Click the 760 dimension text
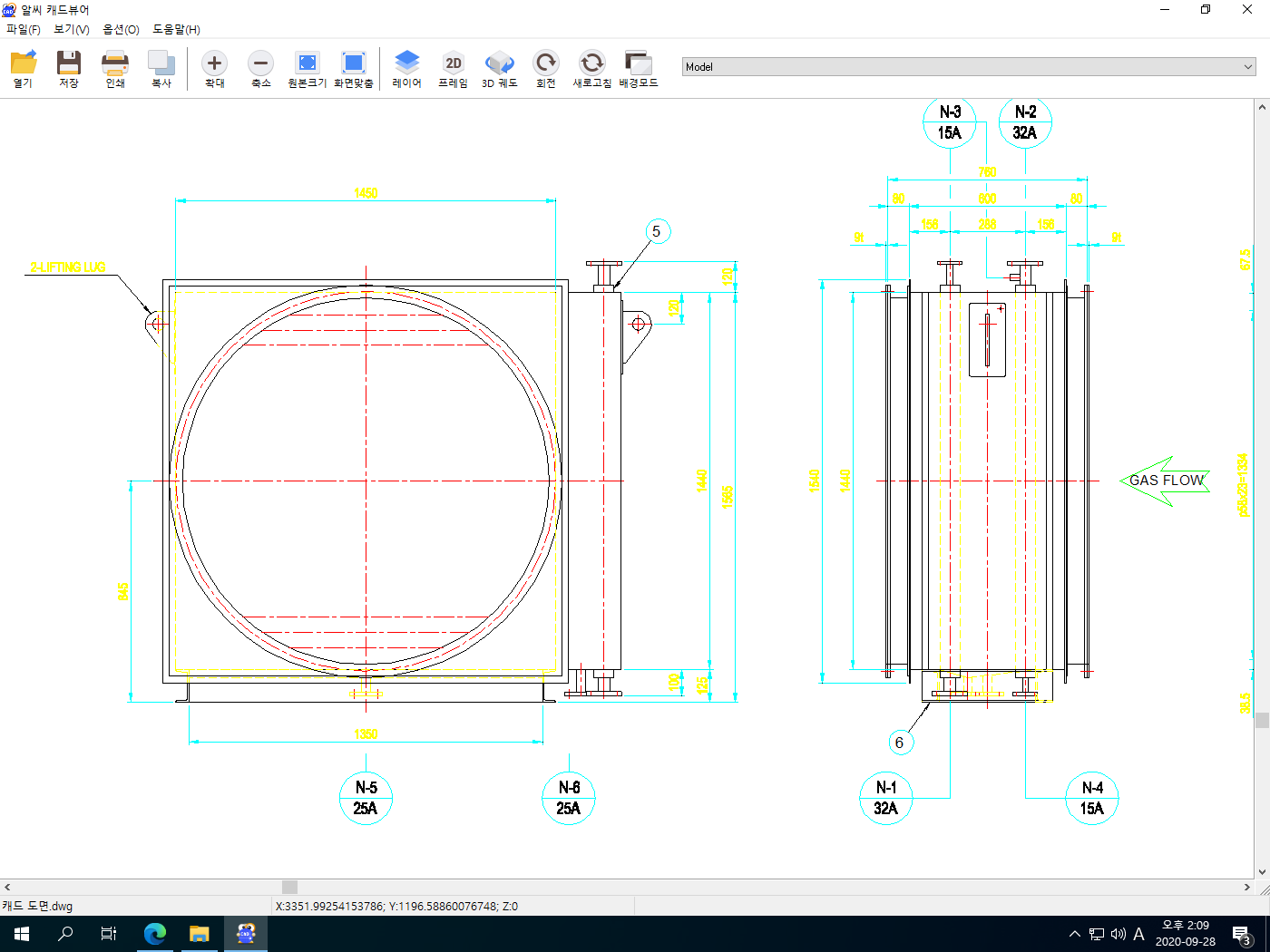 click(x=987, y=172)
